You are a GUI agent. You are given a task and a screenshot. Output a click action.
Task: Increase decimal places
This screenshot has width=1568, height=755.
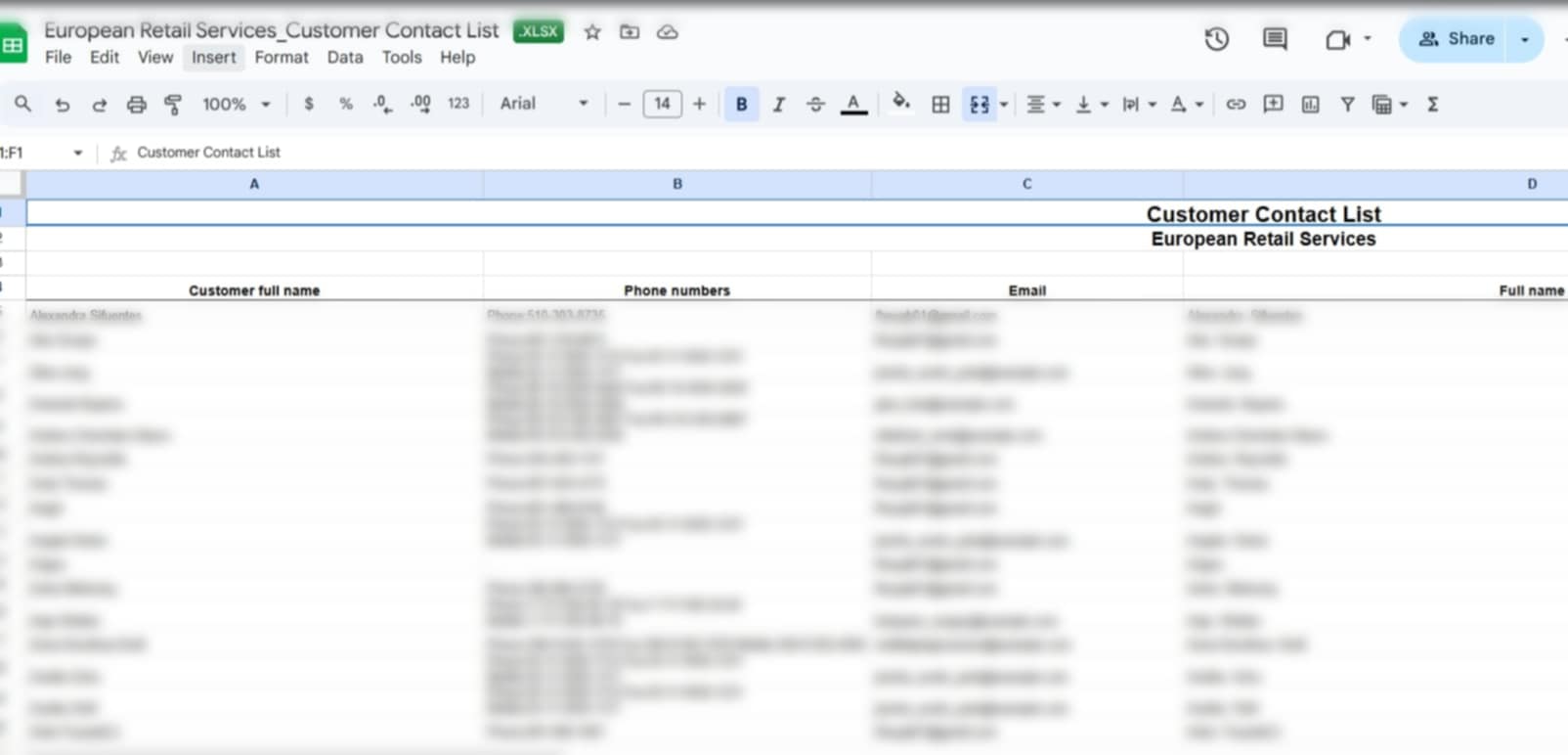point(420,104)
